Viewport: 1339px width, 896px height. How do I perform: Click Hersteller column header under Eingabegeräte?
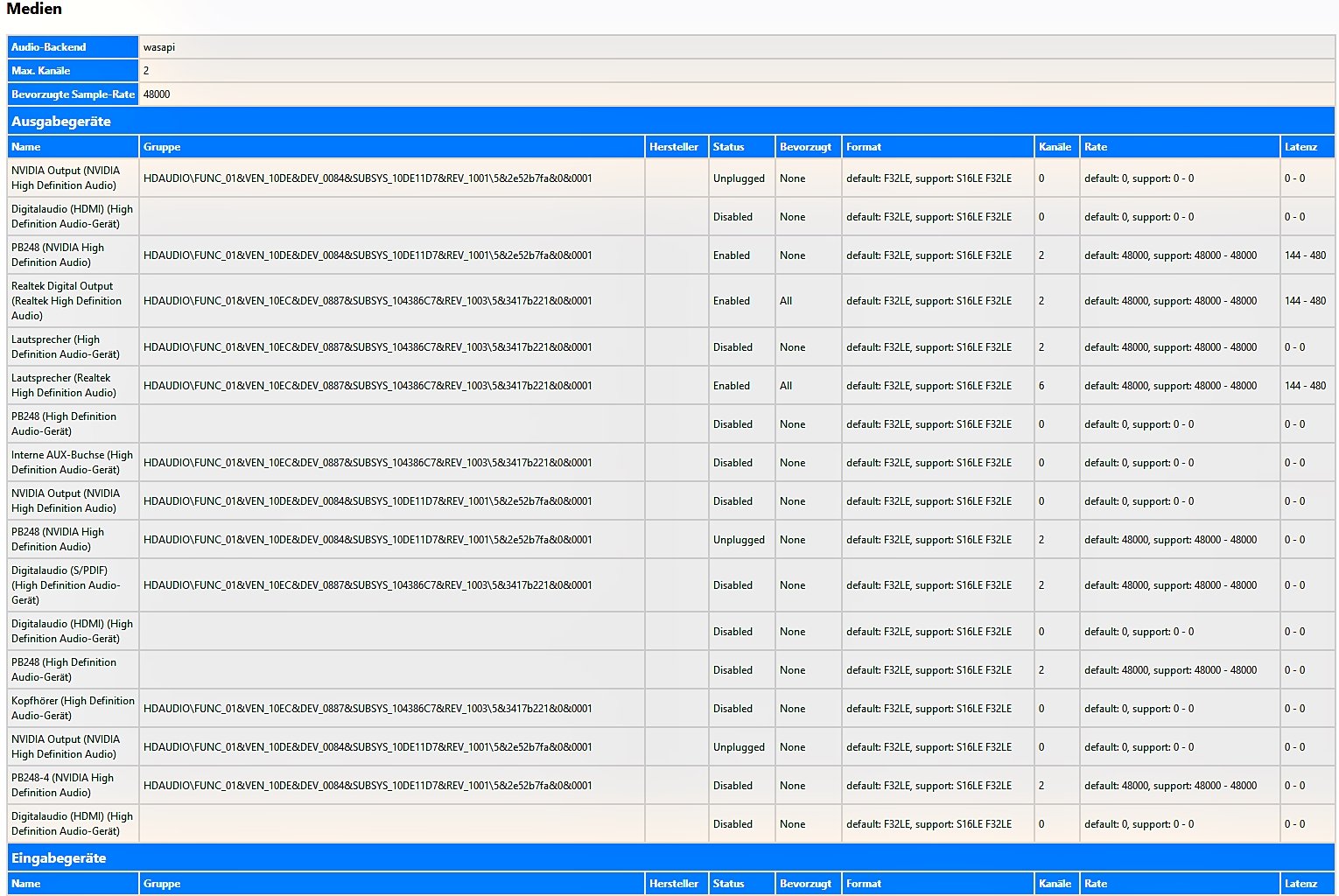tap(674, 884)
